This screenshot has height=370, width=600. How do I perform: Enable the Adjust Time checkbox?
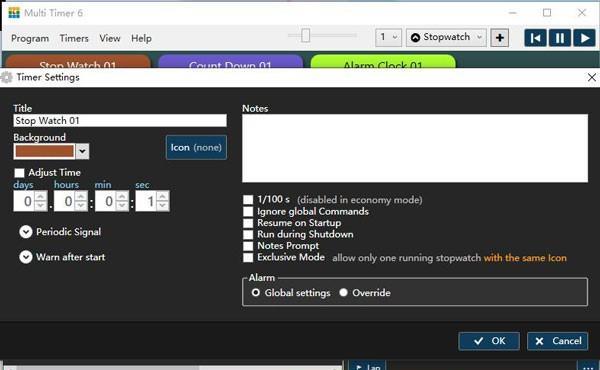[19, 173]
